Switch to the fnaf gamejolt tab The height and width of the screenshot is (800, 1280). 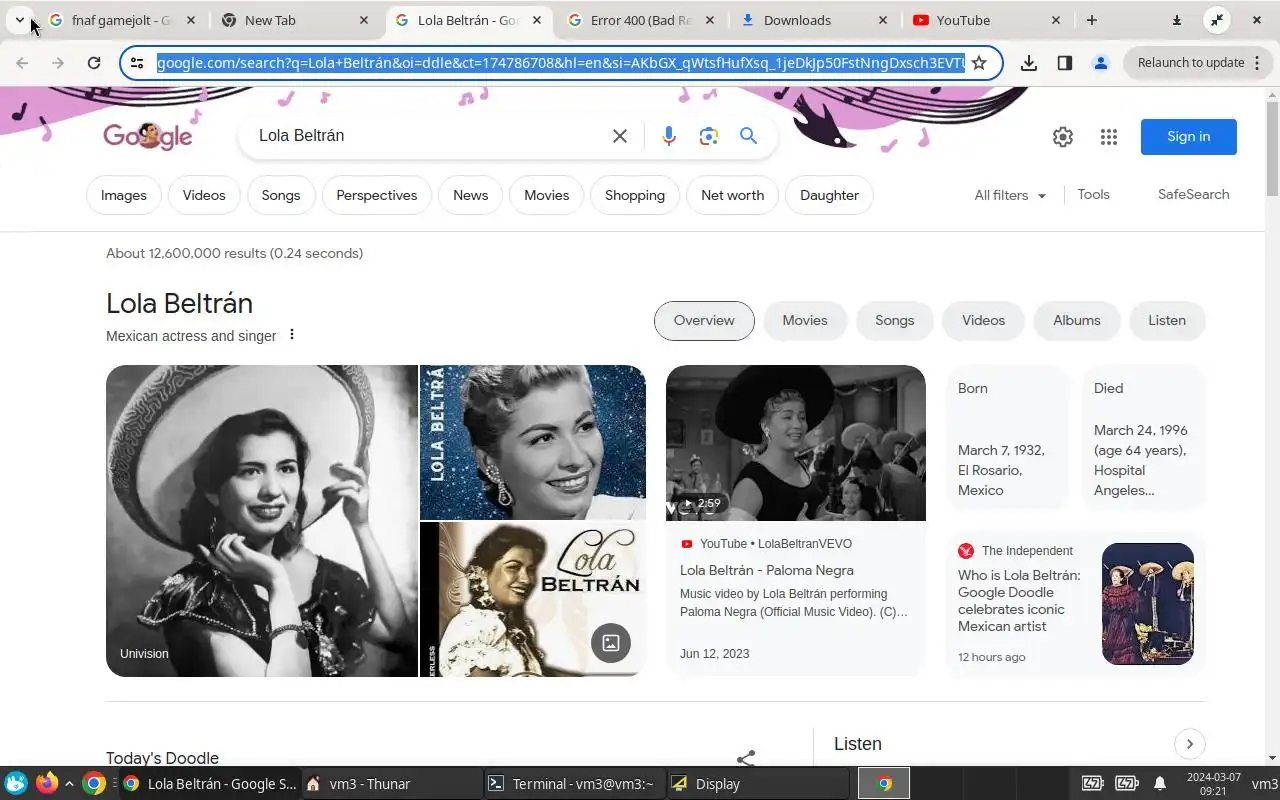point(122,20)
